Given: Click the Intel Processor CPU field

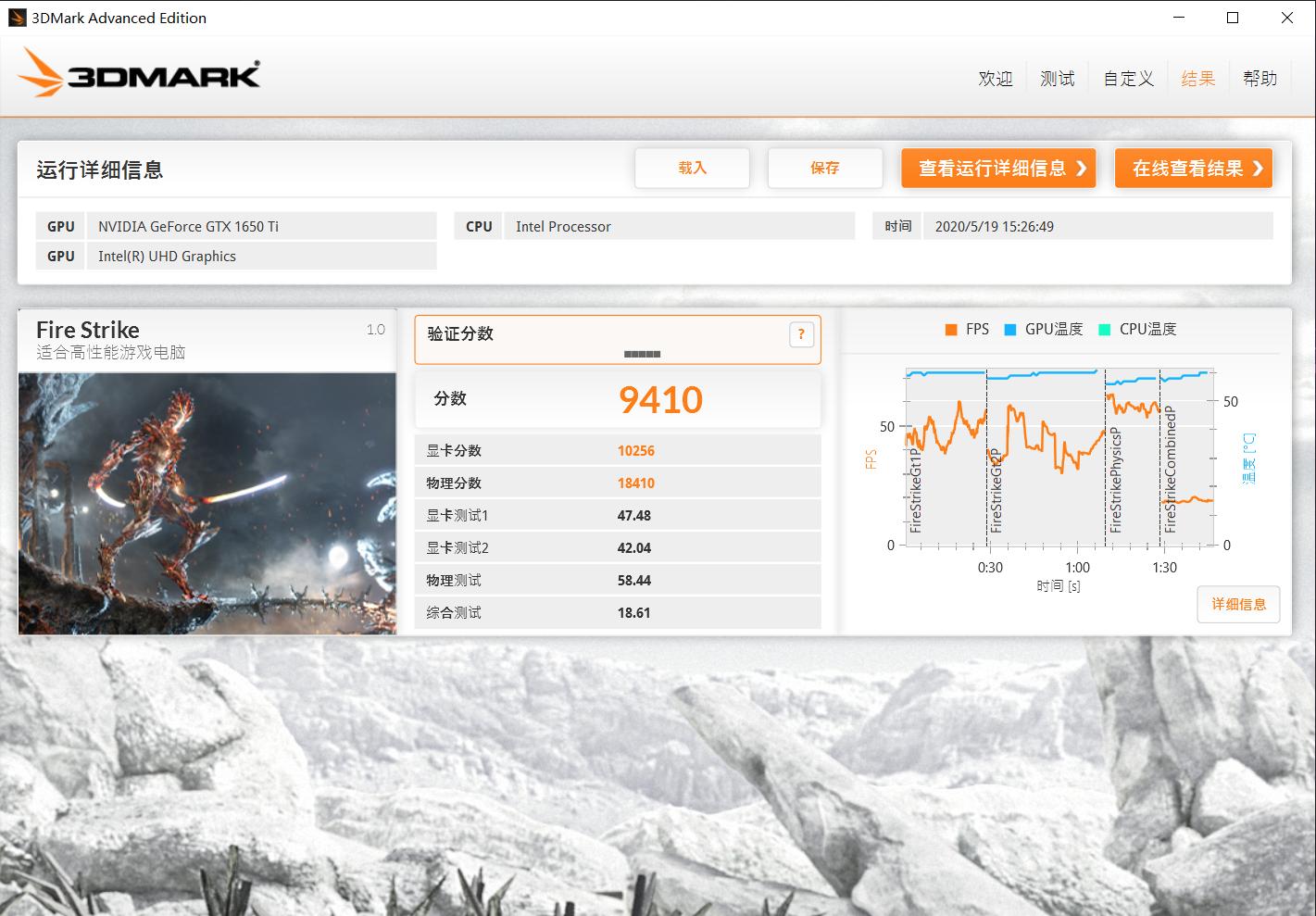Looking at the screenshot, I should tap(679, 226).
